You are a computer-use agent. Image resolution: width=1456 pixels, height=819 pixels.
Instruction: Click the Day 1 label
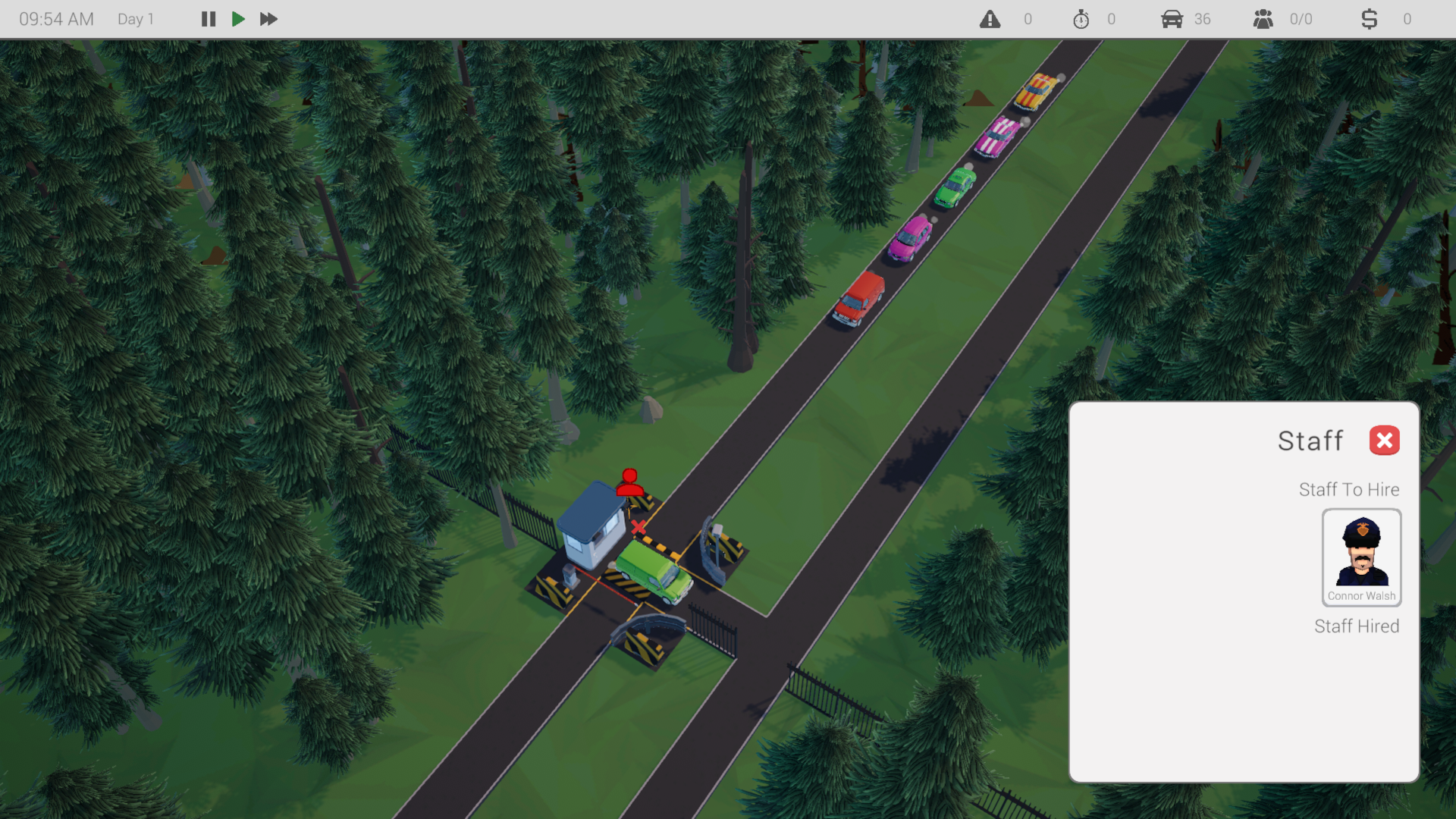[x=135, y=19]
